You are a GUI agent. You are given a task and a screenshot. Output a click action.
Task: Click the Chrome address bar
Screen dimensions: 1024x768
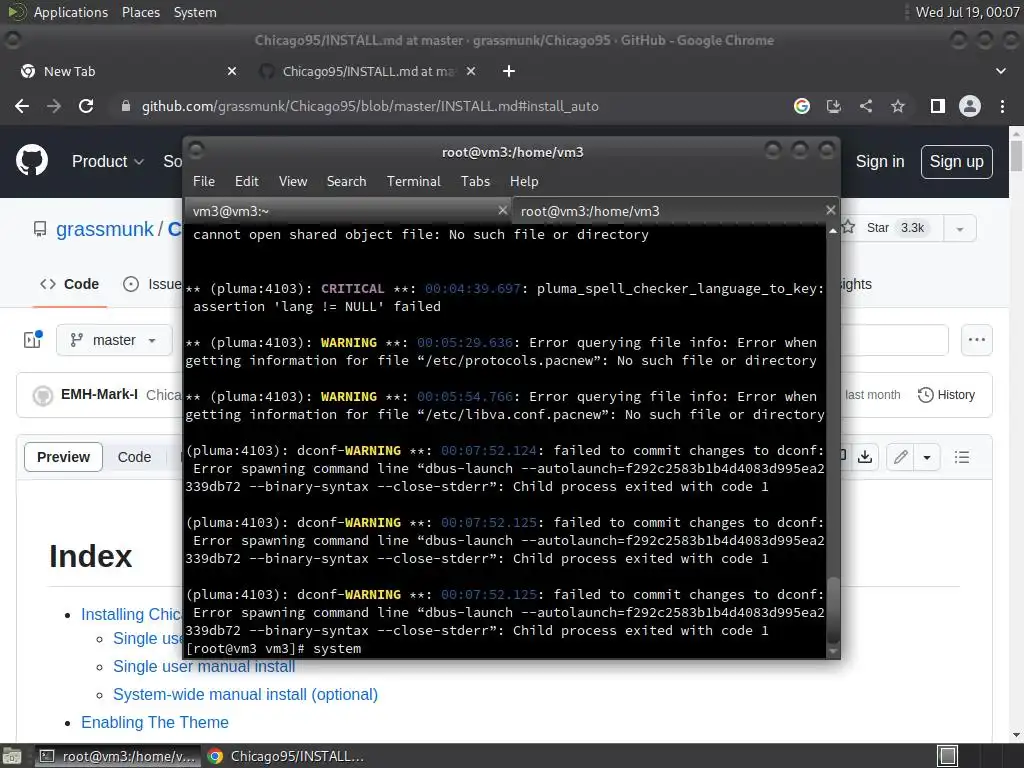point(451,106)
